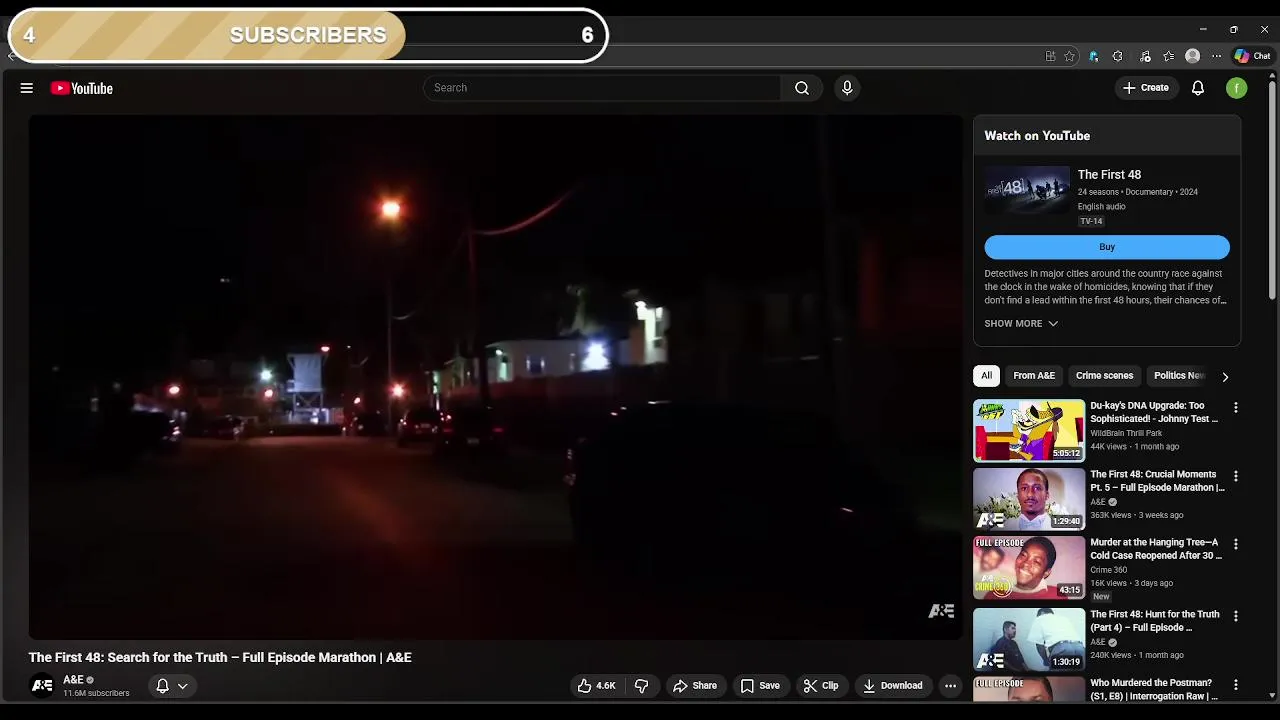
Task: Open the browser settings and more menu
Action: coord(1217,56)
